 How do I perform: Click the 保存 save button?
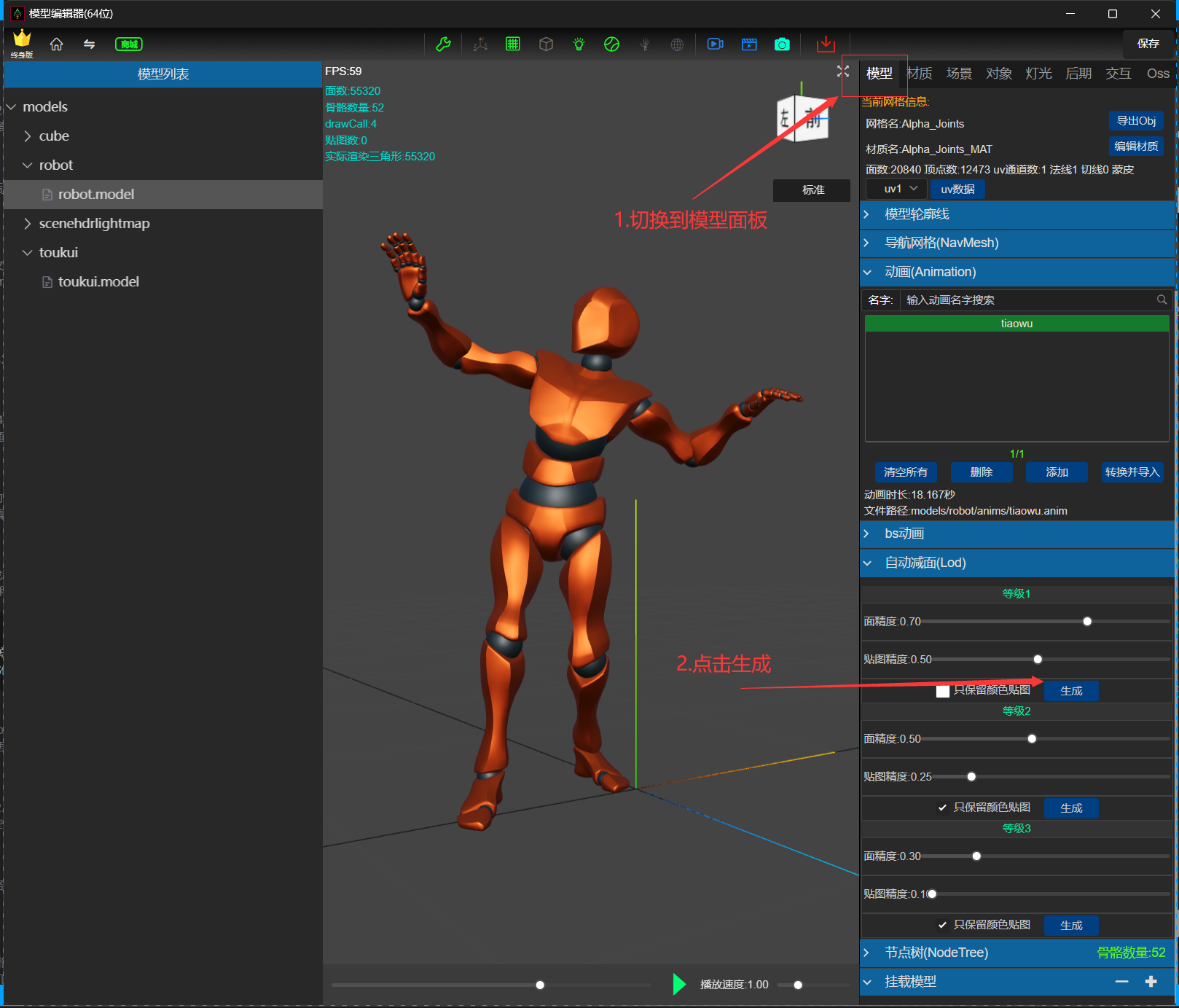pos(1148,44)
